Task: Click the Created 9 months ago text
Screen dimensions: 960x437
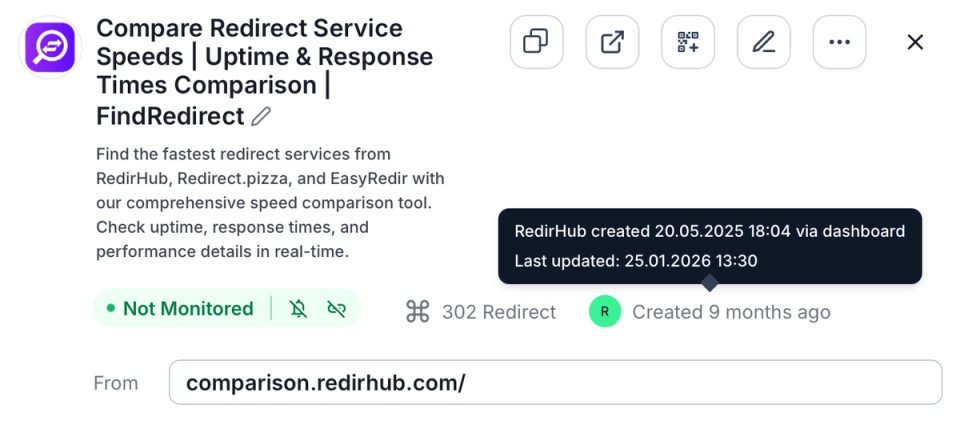Action: tap(731, 312)
